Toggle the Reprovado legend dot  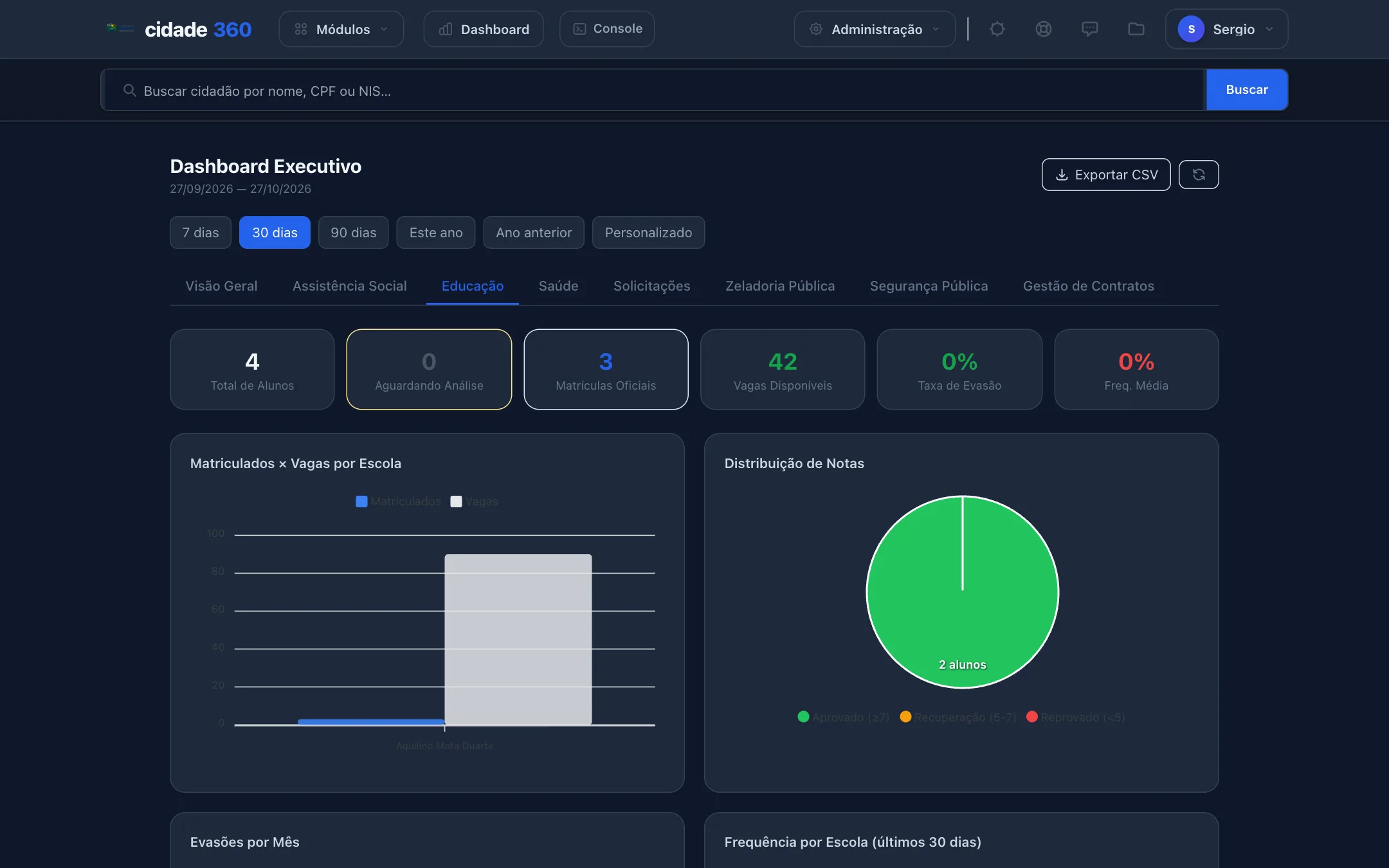(1032, 716)
